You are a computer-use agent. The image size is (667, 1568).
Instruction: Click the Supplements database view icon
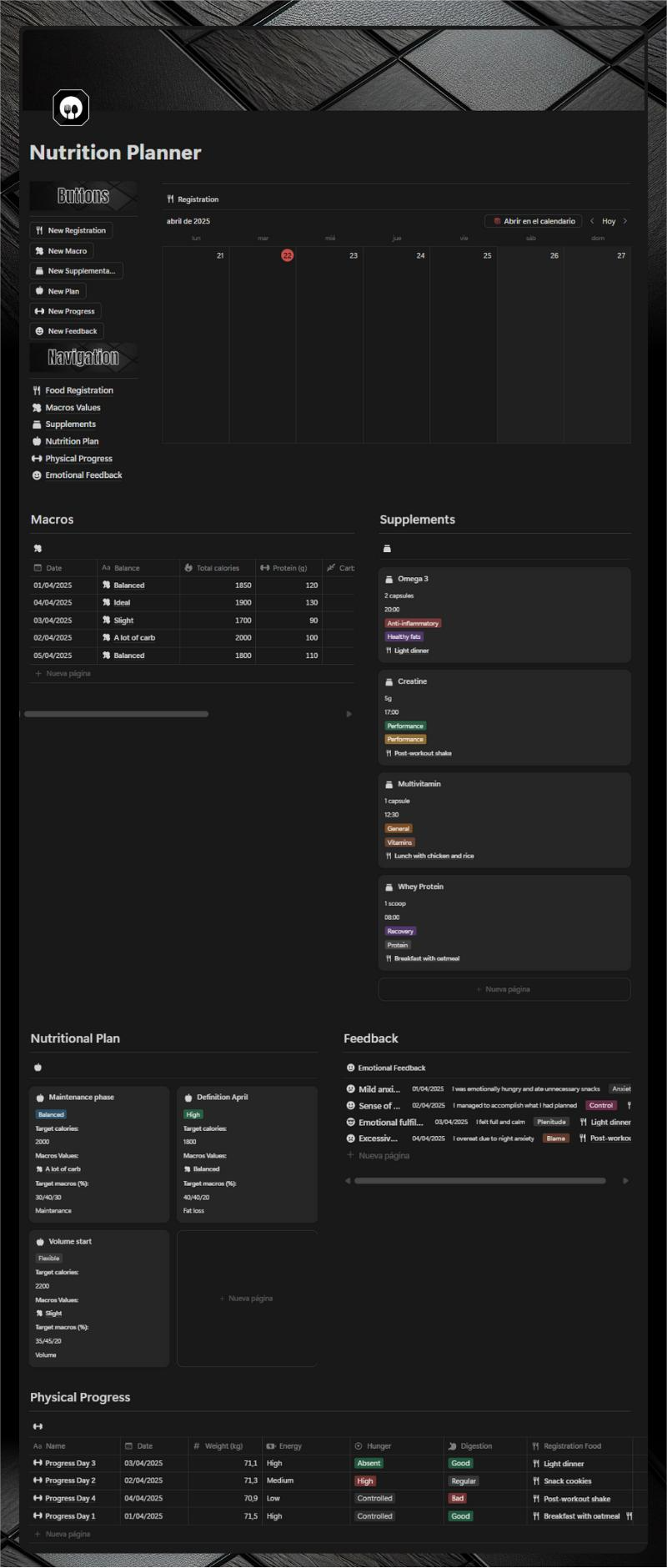(387, 548)
